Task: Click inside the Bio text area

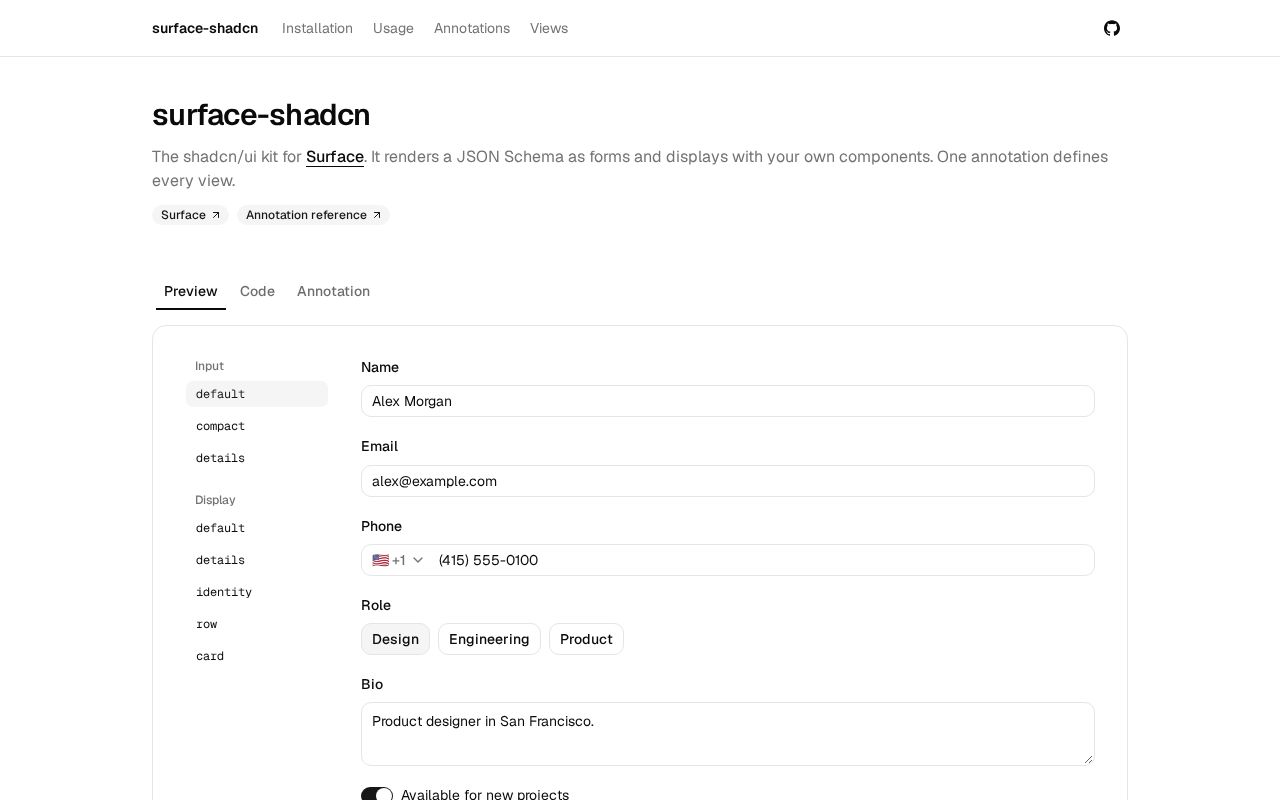Action: (728, 734)
